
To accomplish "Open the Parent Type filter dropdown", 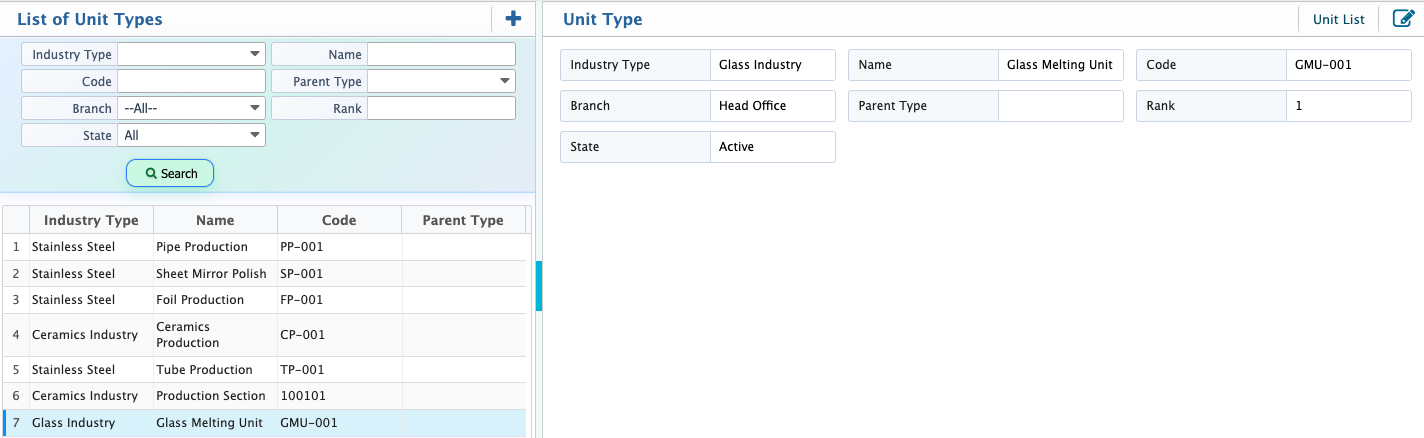I will point(441,81).
